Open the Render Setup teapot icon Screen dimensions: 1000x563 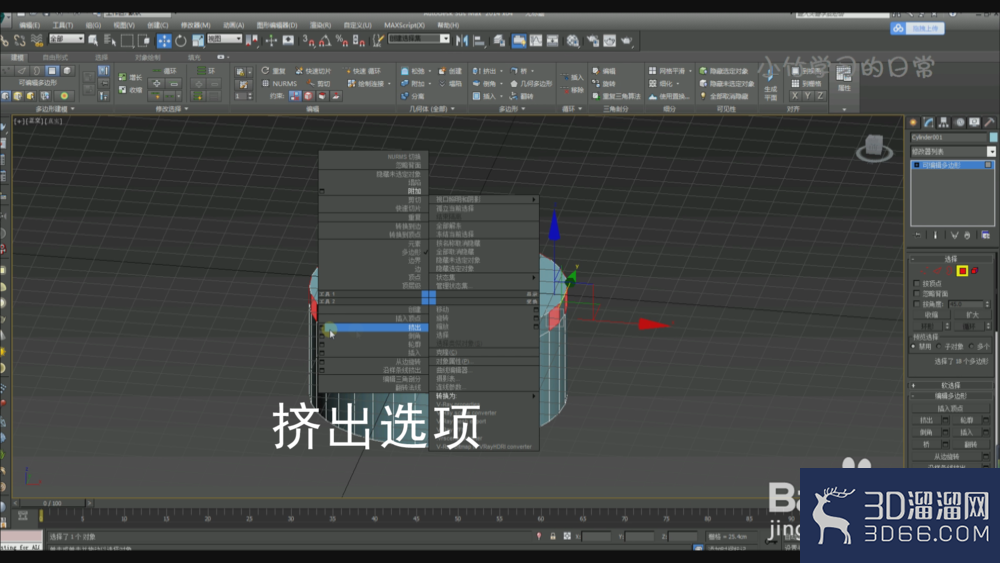[593, 41]
